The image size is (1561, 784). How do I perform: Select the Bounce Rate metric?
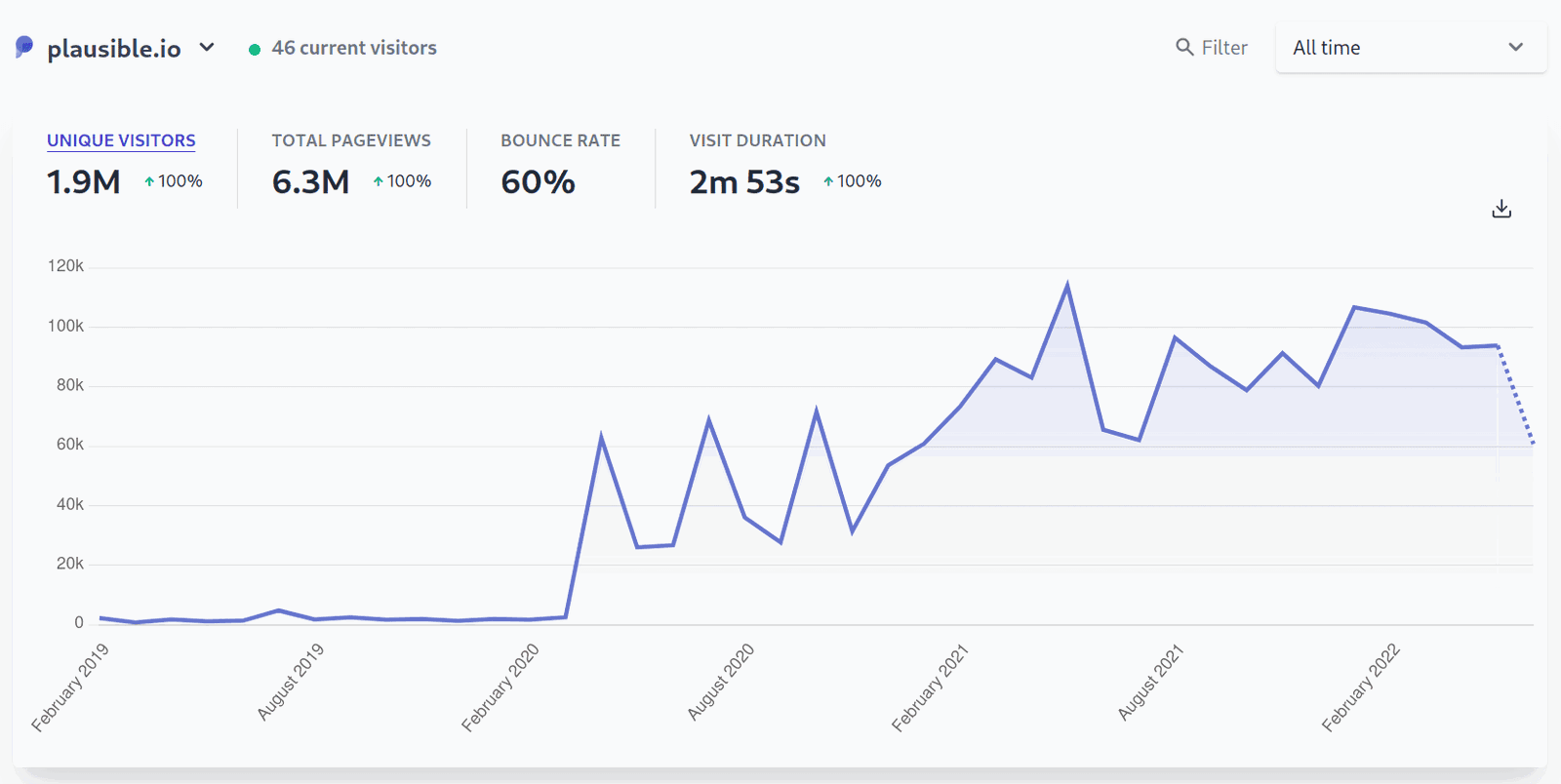coord(560,140)
